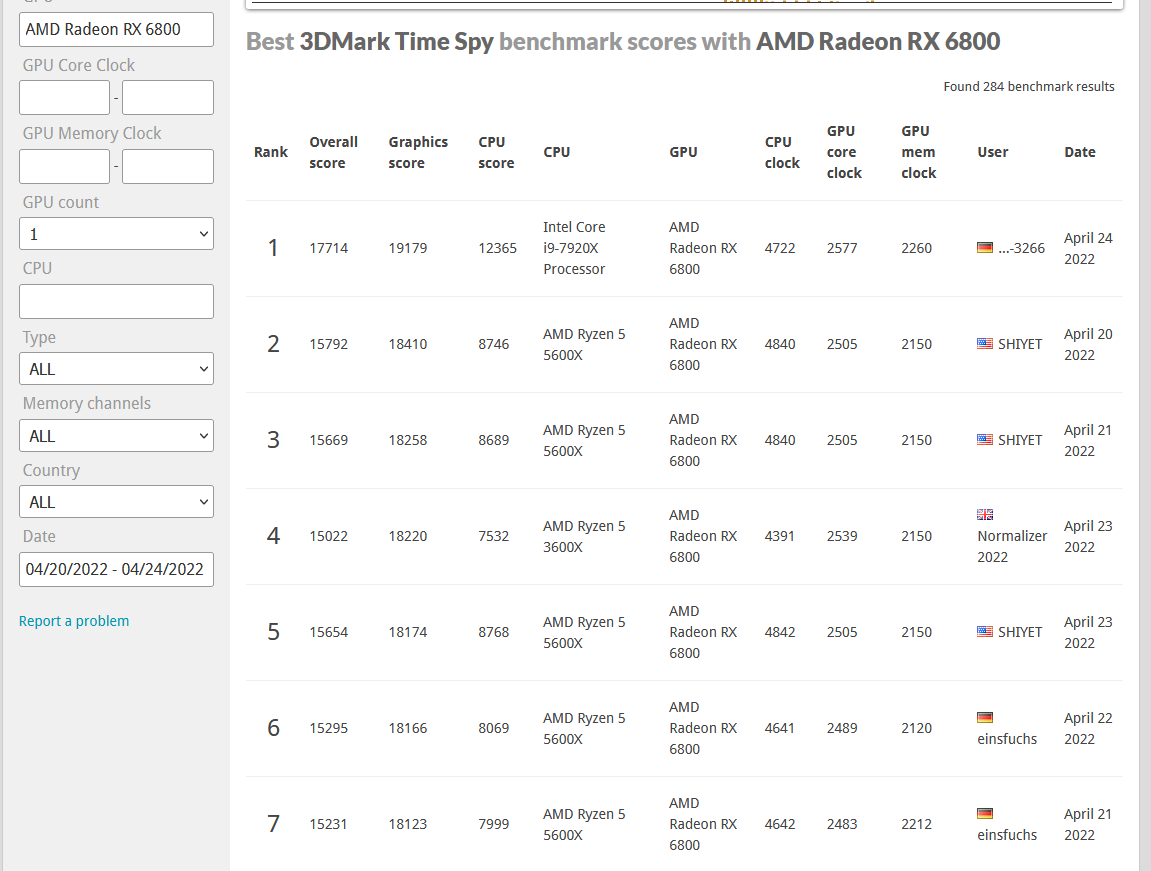Click CPU score 12365
The image size is (1151, 871).
click(x=497, y=248)
